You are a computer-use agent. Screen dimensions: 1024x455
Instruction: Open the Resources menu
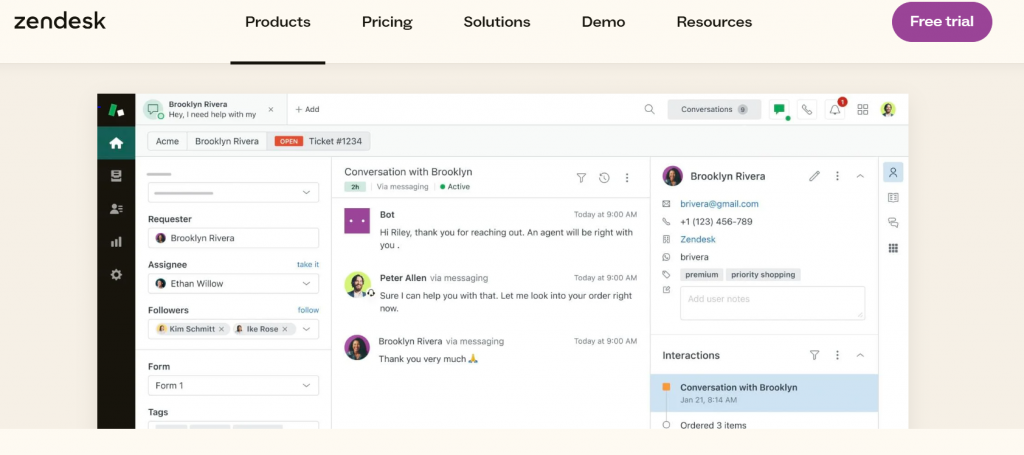point(714,22)
